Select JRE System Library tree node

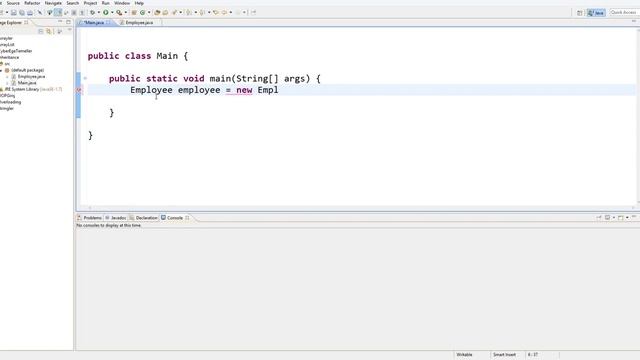click(31, 89)
